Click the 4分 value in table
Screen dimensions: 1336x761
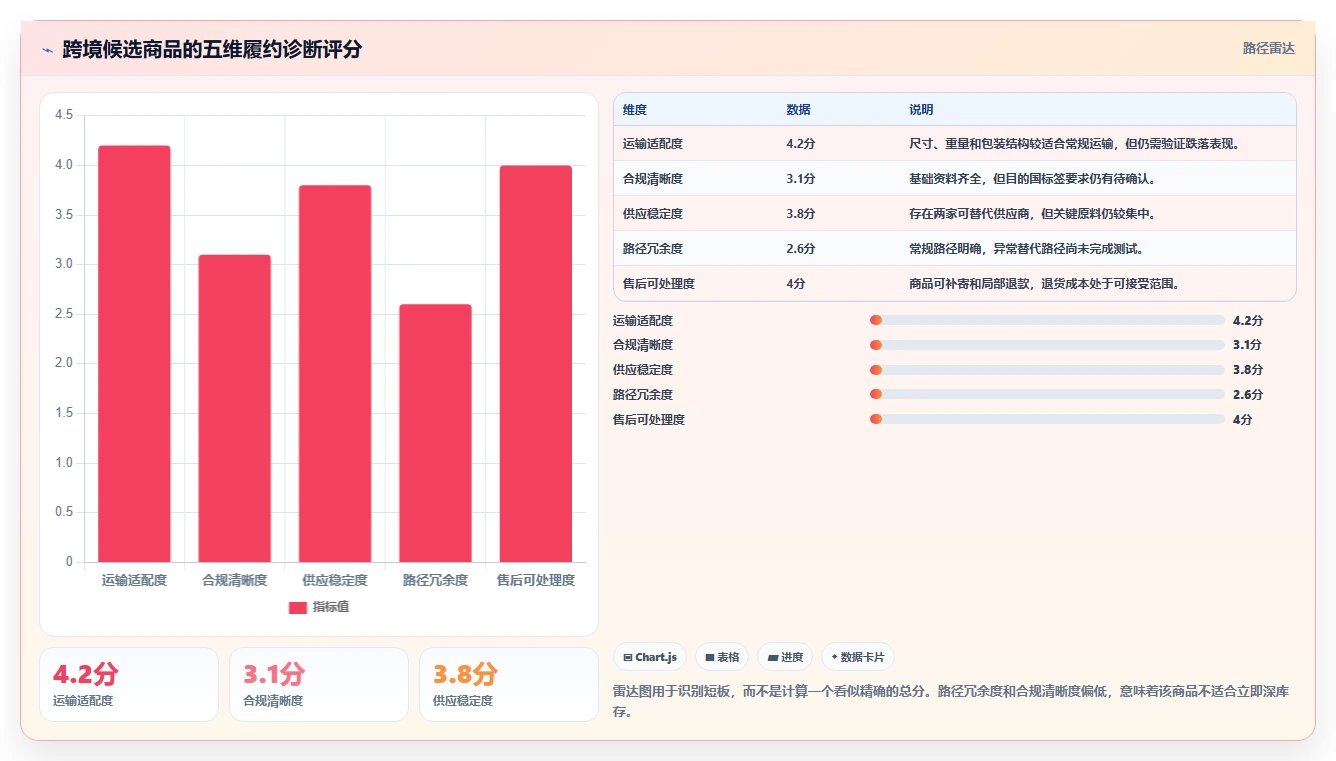tap(796, 284)
